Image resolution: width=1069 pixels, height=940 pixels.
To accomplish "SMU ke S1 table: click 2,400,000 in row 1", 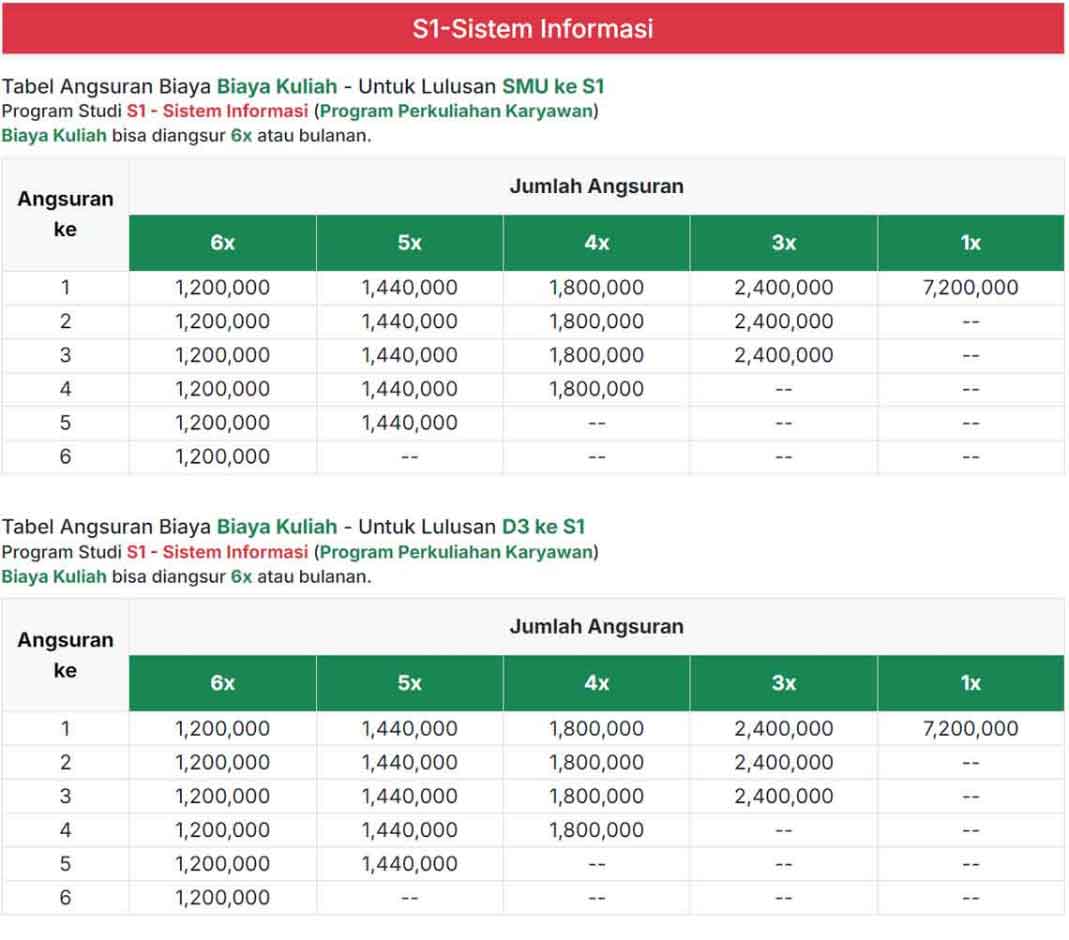I will 784,288.
